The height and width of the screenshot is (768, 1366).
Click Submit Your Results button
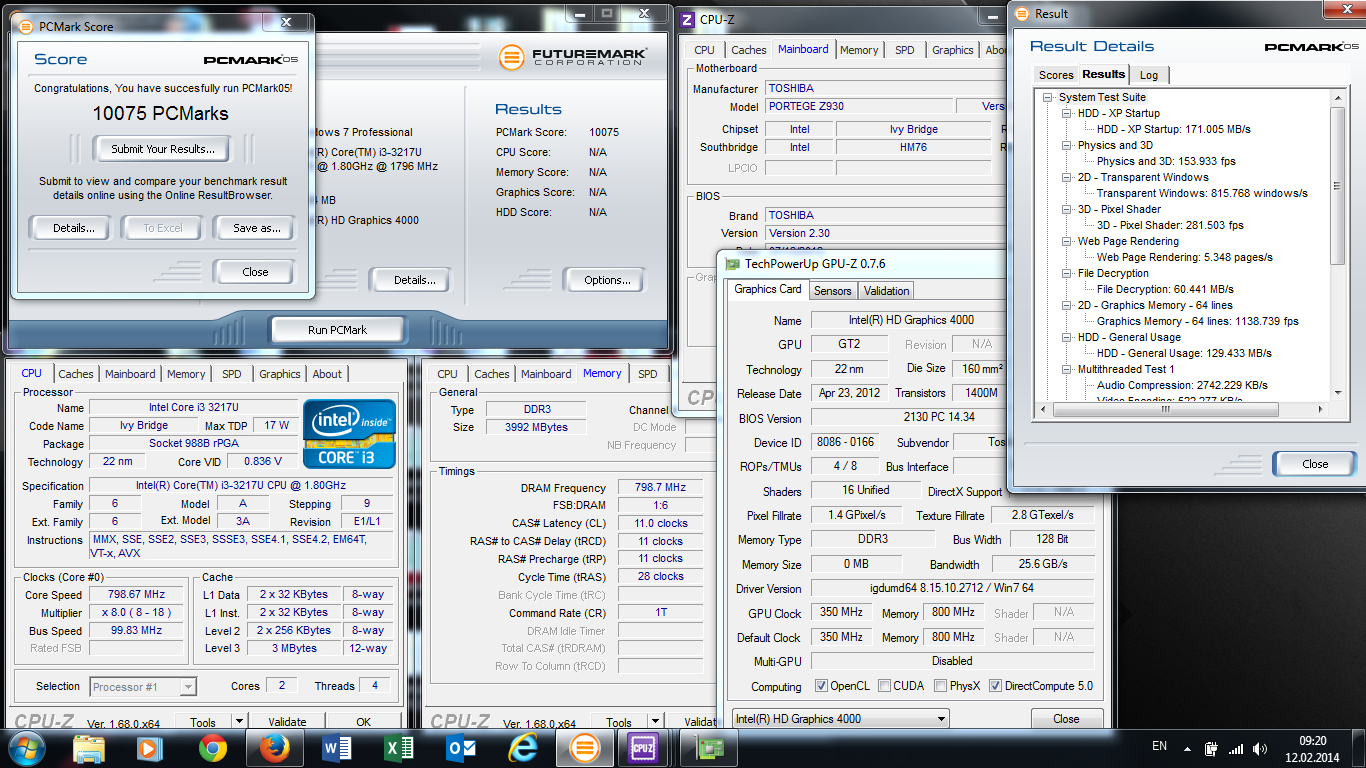(x=162, y=149)
